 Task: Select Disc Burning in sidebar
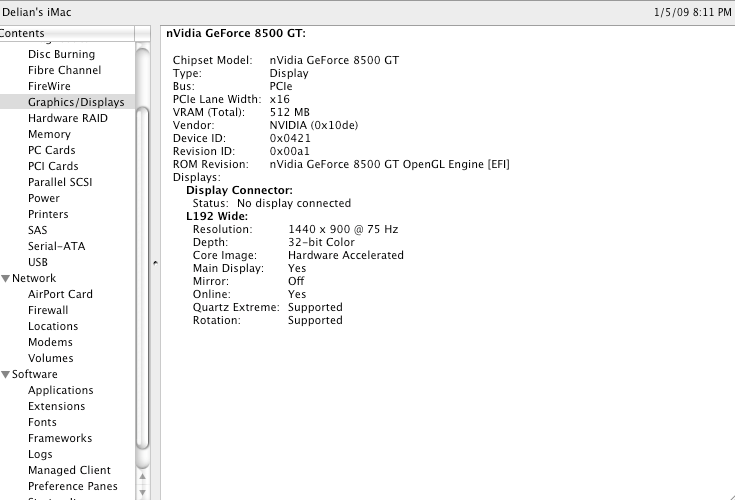point(61,54)
